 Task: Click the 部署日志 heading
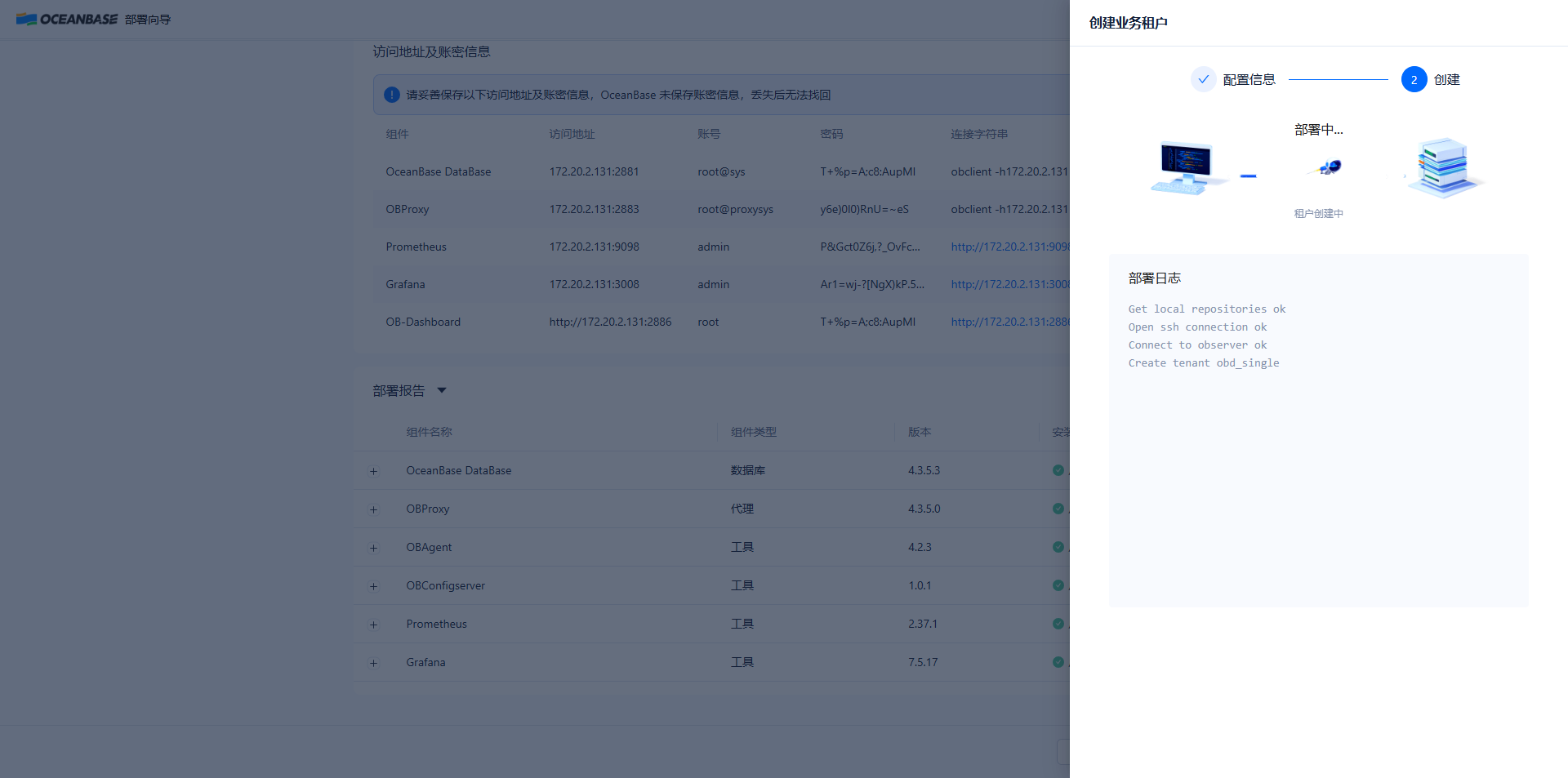(1155, 278)
